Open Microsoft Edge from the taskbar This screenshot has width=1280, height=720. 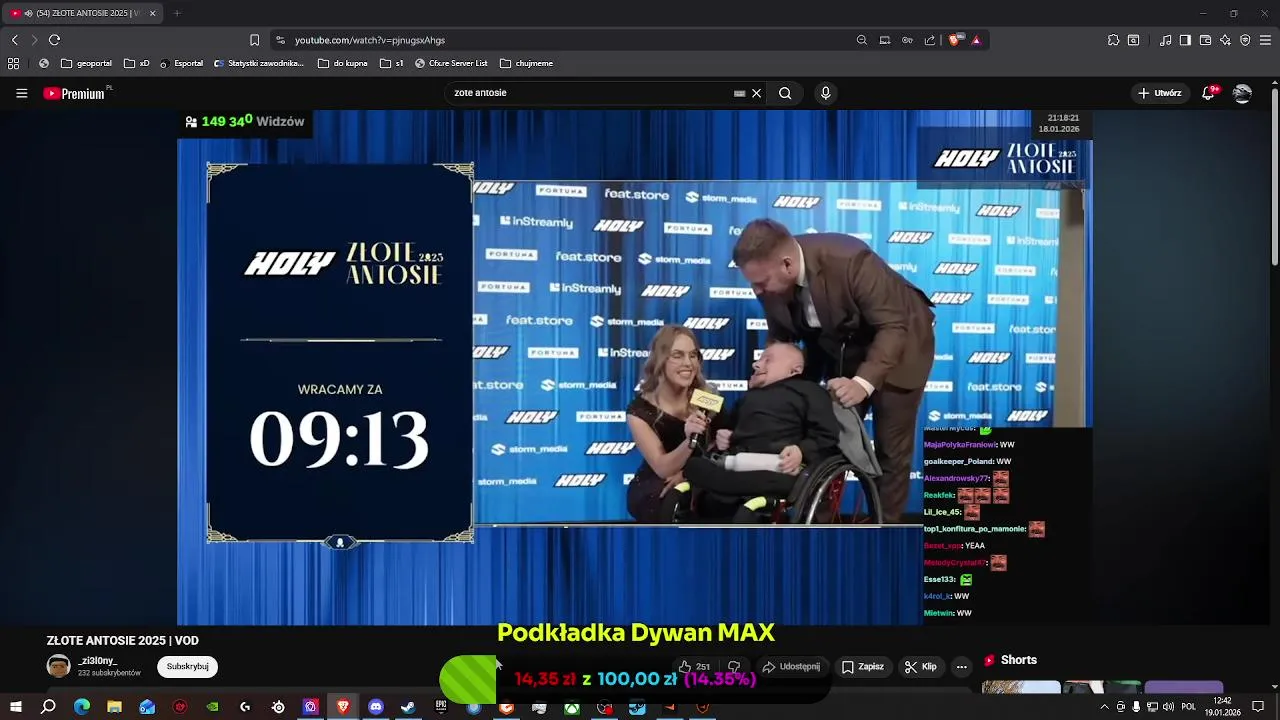point(82,707)
